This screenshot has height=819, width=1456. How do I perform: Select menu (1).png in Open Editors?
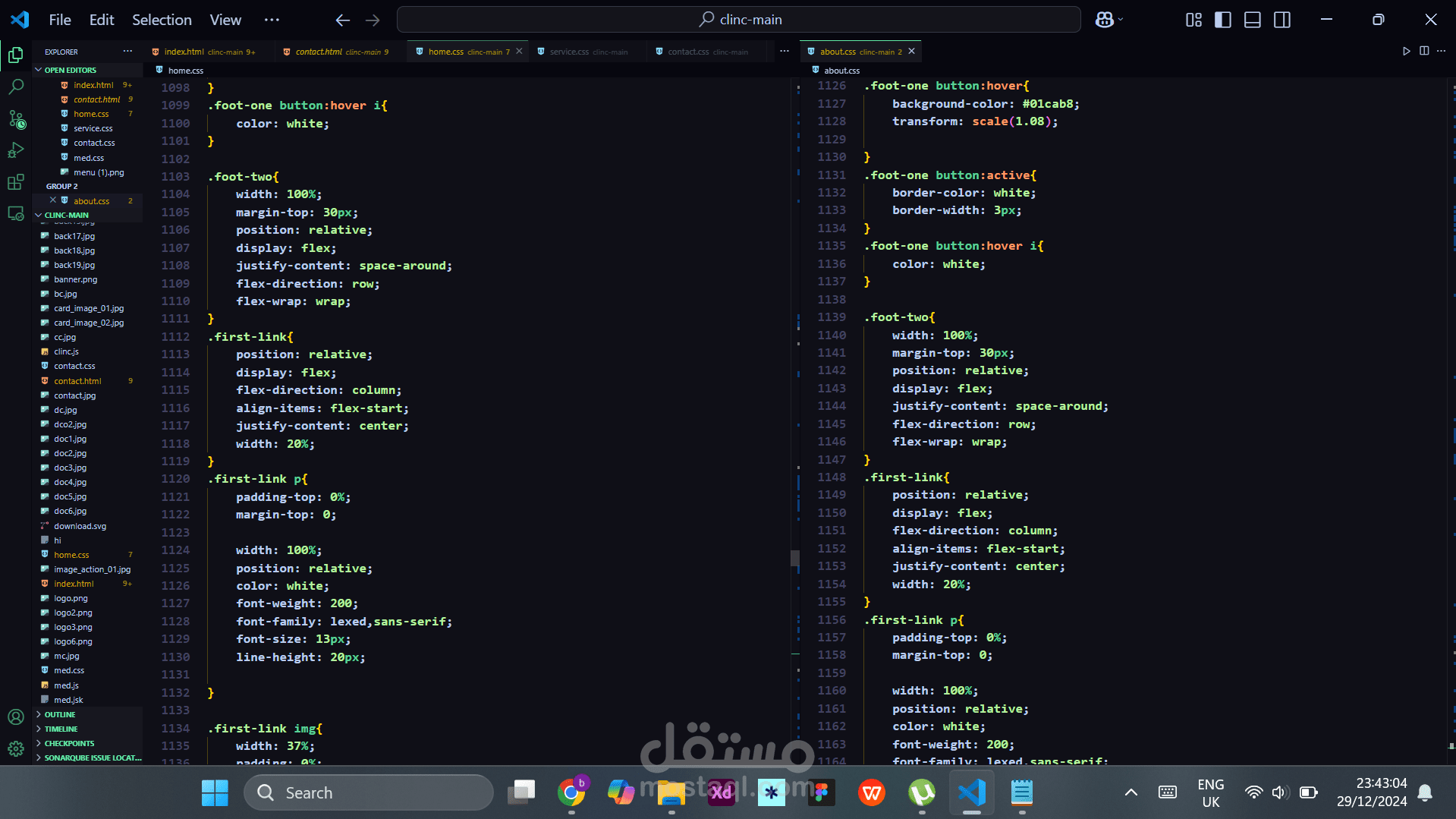click(99, 172)
